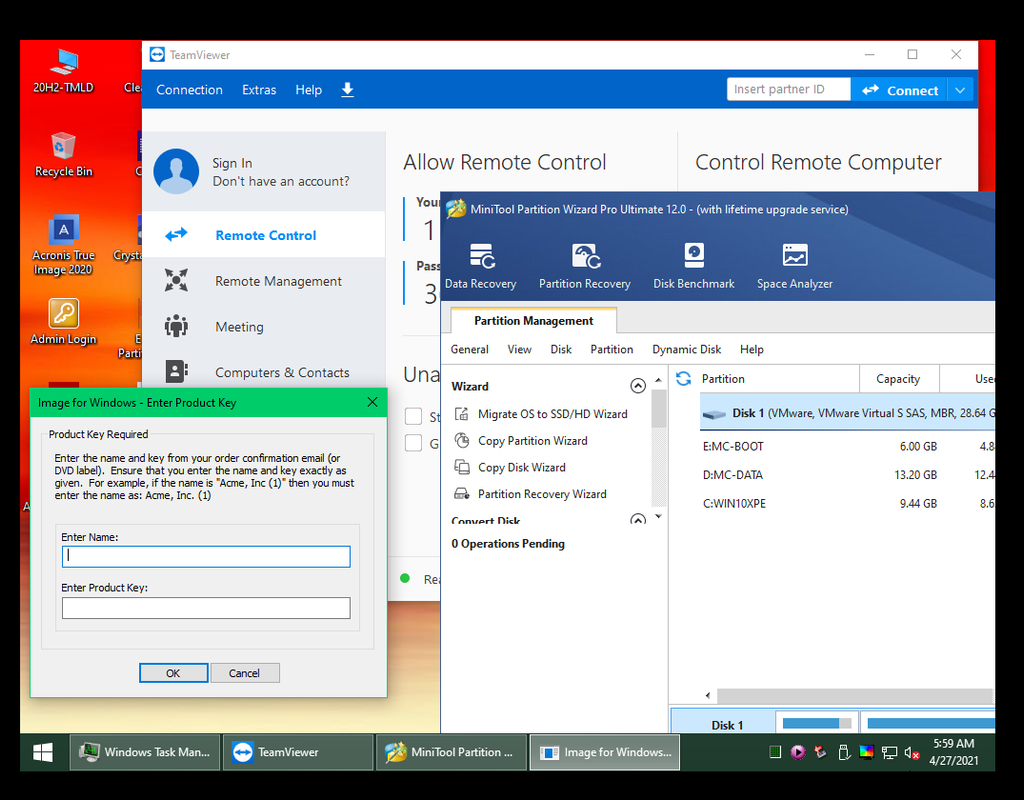
Task: Click Don't have an account link
Action: click(x=281, y=182)
